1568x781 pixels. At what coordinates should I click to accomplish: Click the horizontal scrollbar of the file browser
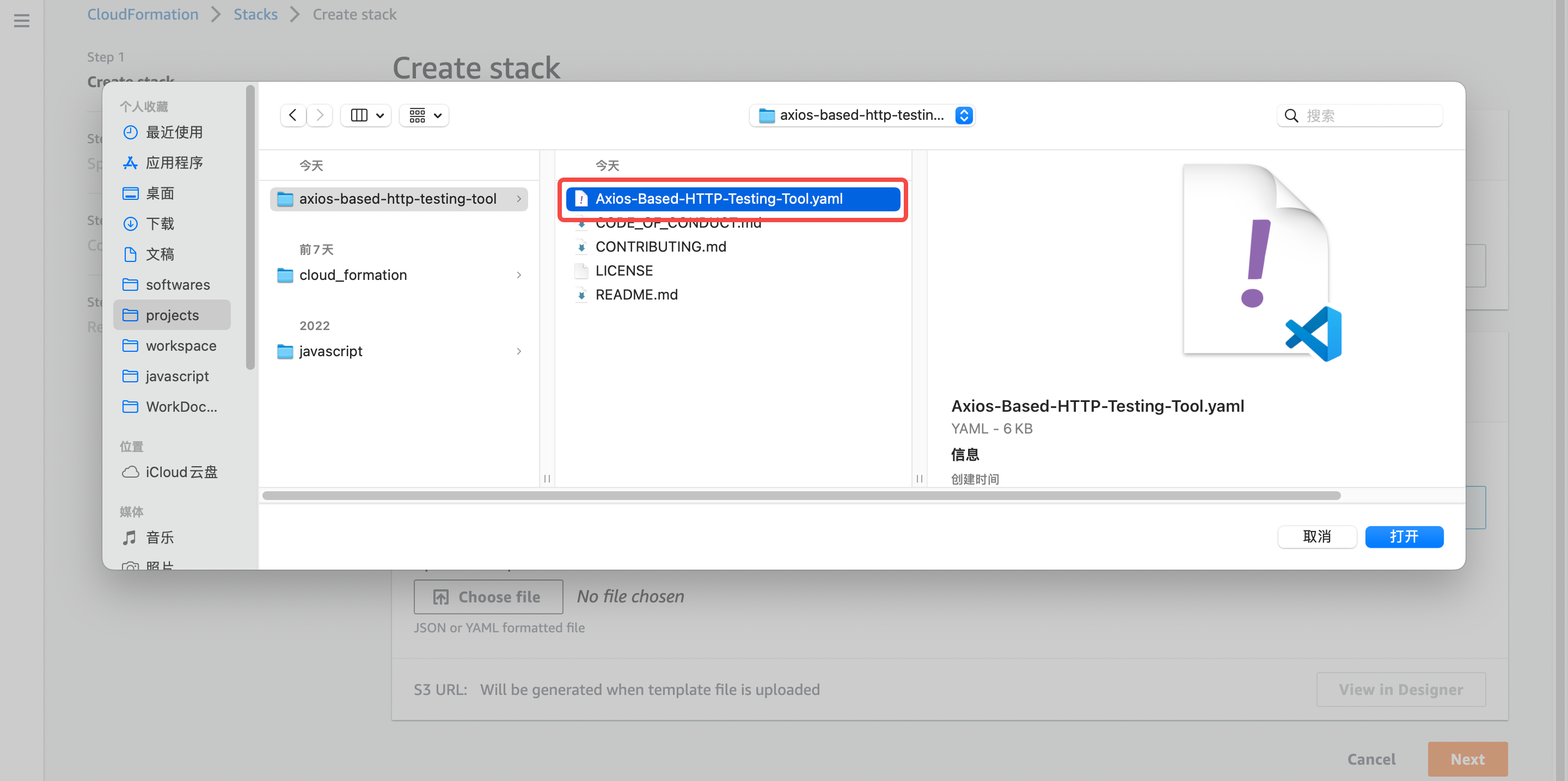pyautogui.click(x=801, y=495)
